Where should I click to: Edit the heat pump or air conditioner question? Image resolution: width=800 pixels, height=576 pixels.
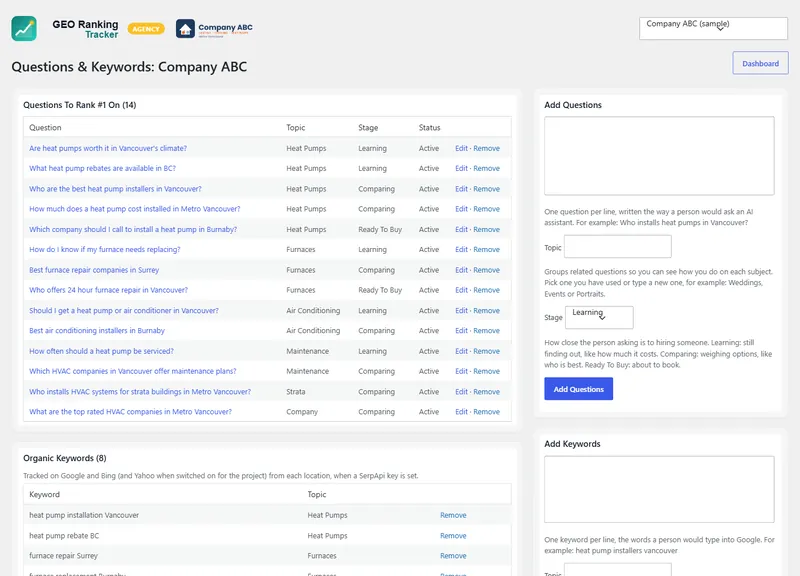(461, 311)
